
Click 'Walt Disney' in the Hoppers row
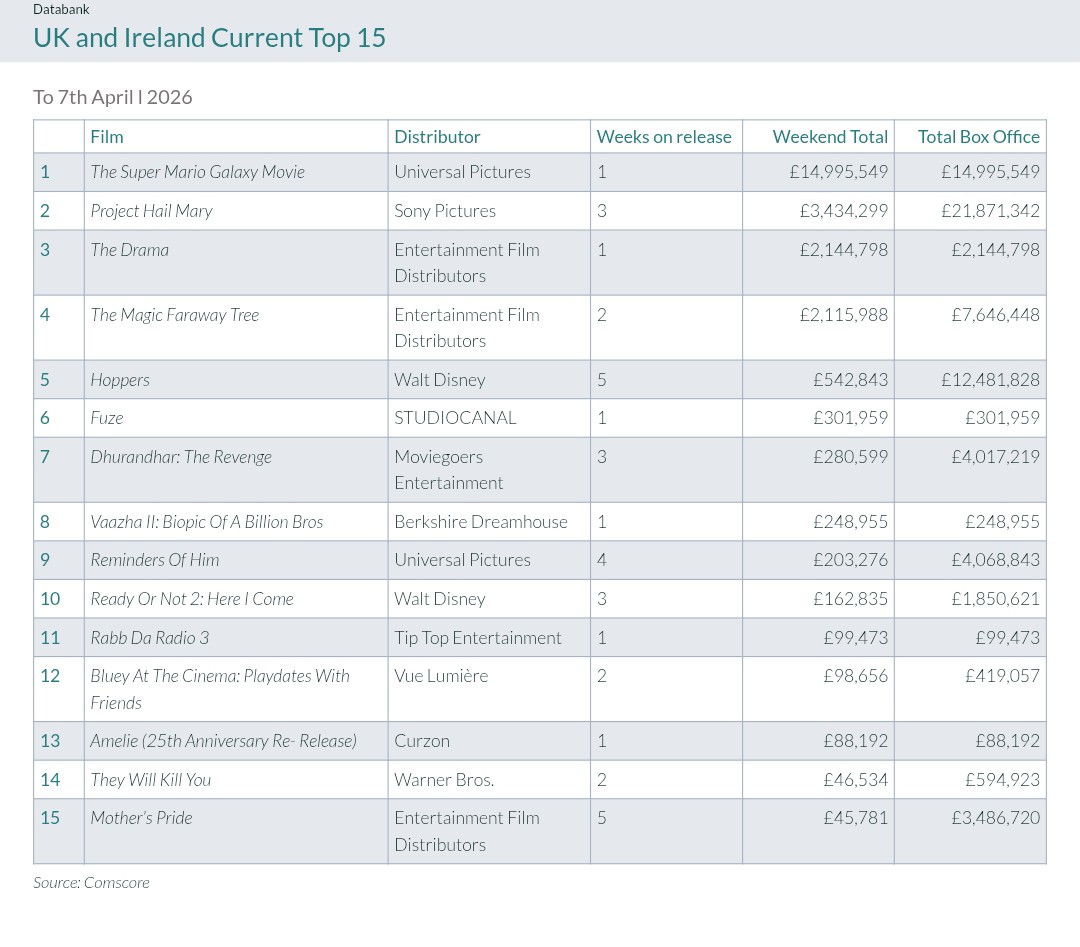(x=439, y=380)
